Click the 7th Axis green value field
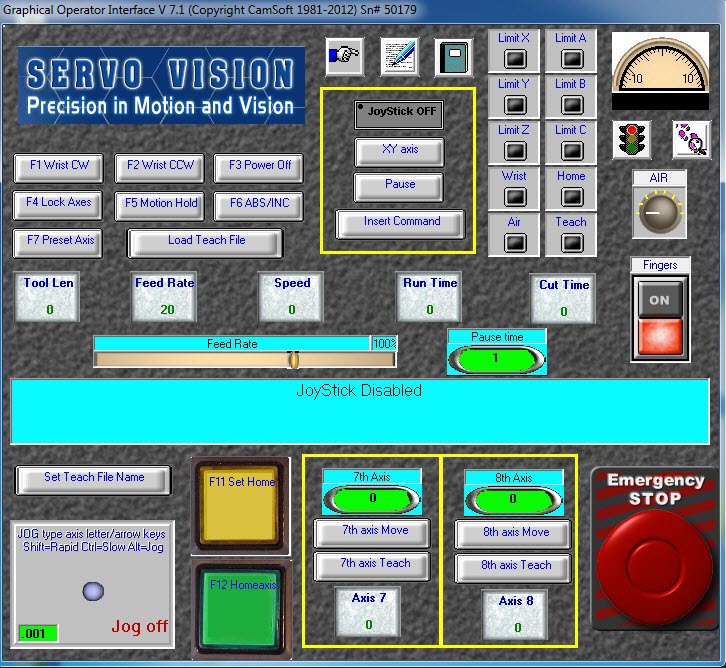726x668 pixels. point(372,499)
